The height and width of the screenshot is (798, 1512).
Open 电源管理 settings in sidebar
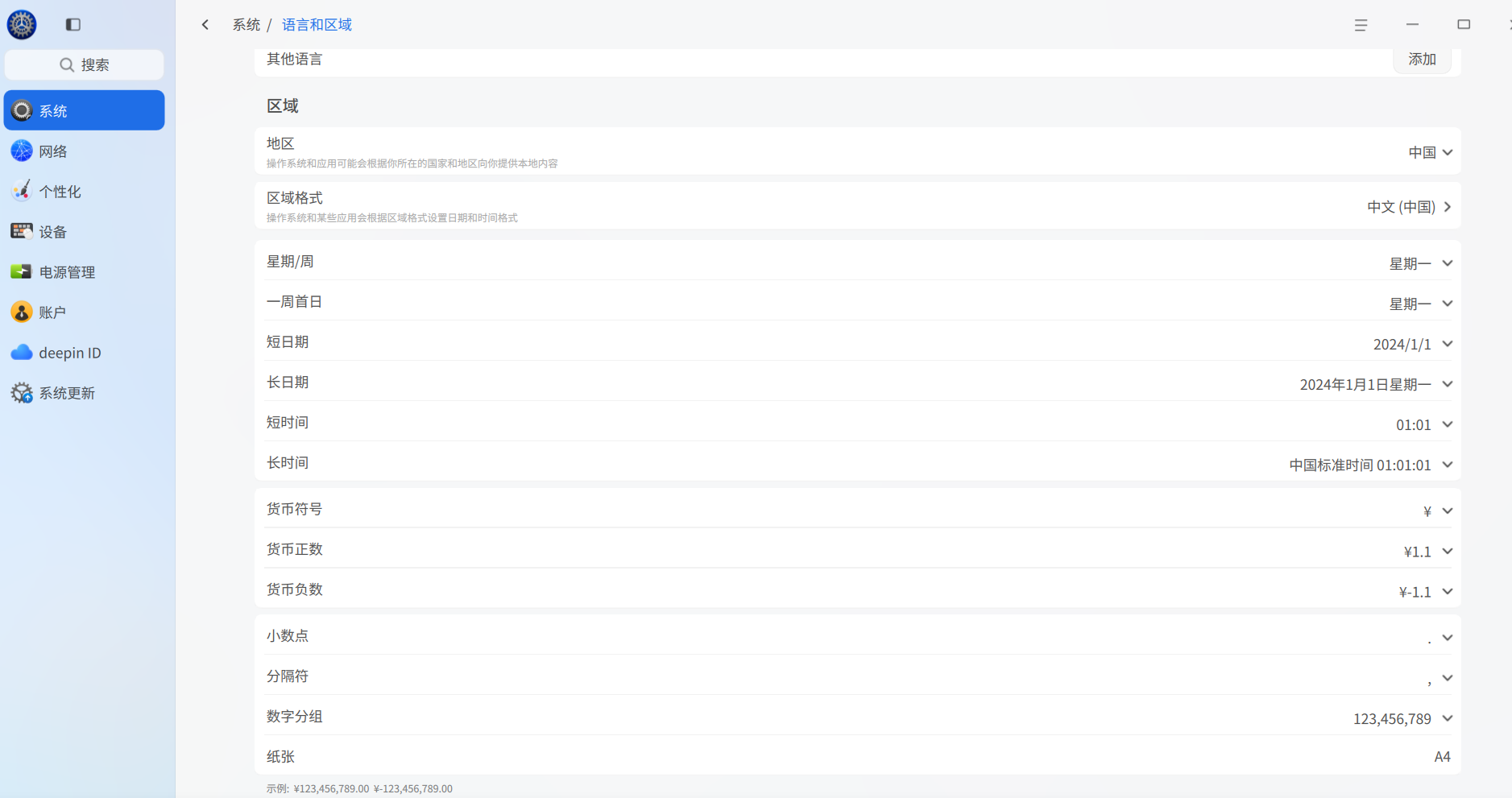[84, 271]
